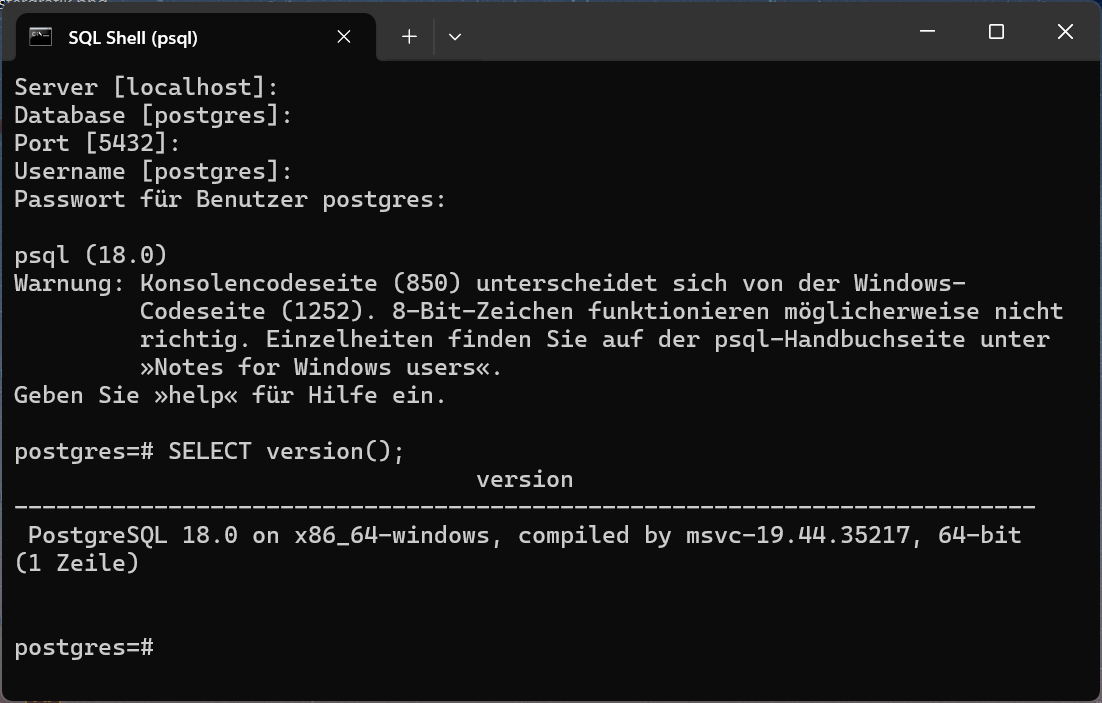Viewport: 1102px width, 703px height.
Task: Click the "Port [5432]:" line
Action: (97, 143)
